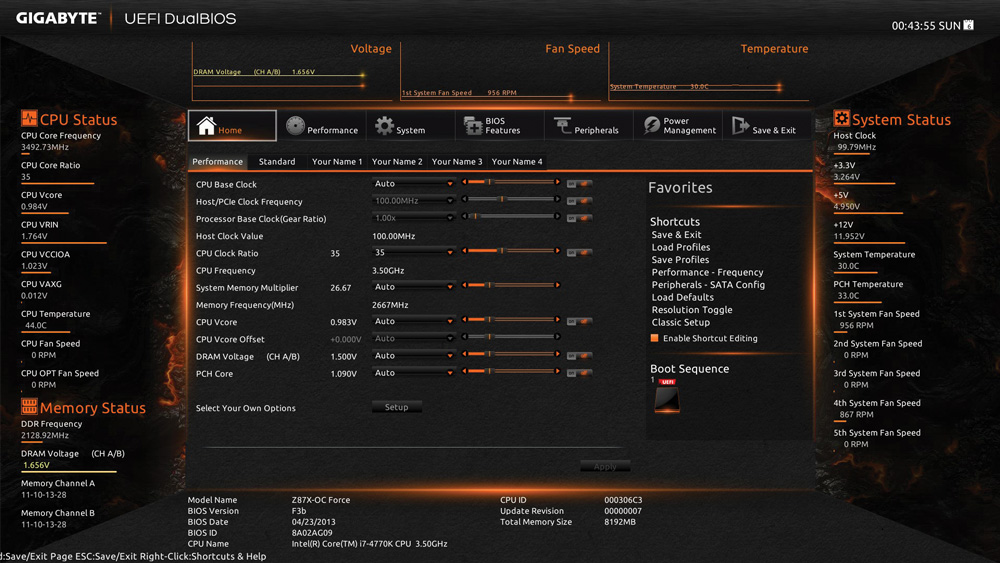Click the CPU Clock Ratio slider left arrow
The height and width of the screenshot is (563, 1000).
click(465, 251)
